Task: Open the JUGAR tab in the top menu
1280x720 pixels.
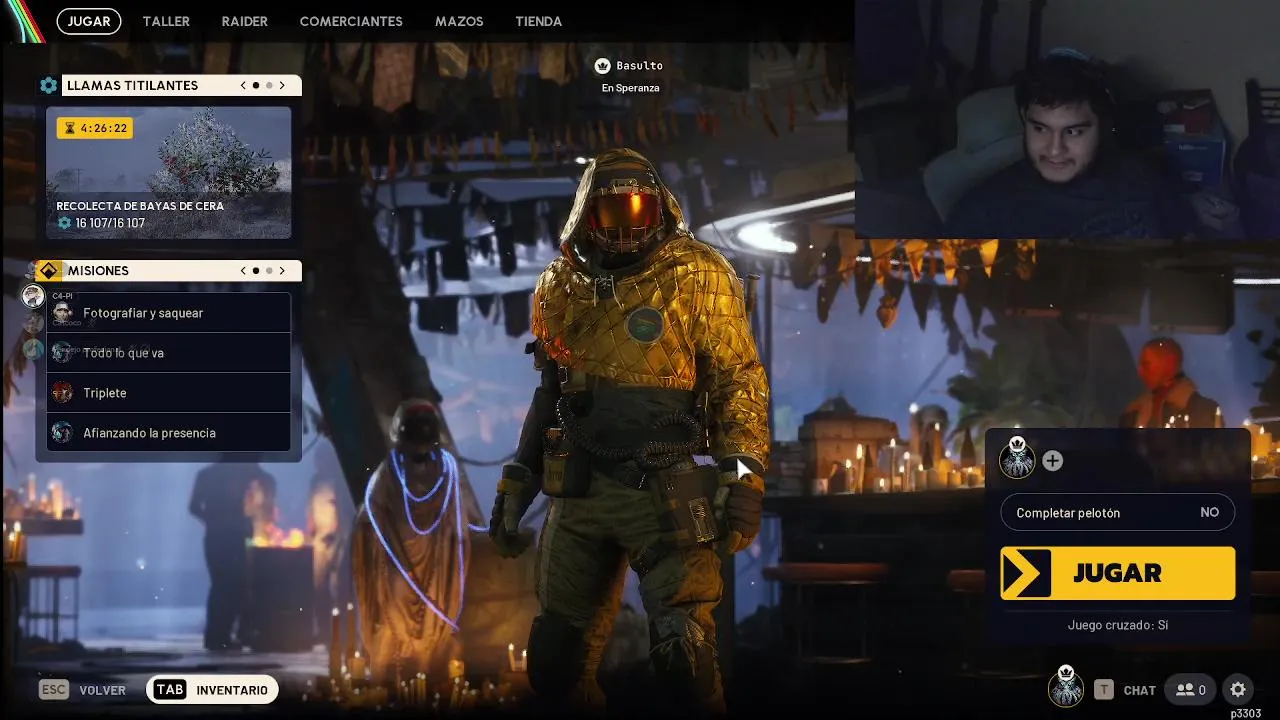Action: coord(89,21)
